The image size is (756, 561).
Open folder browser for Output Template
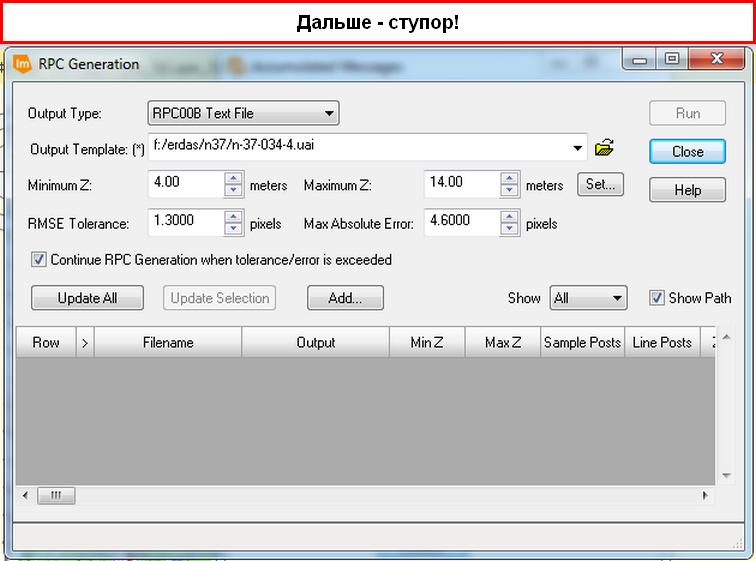coord(604,147)
